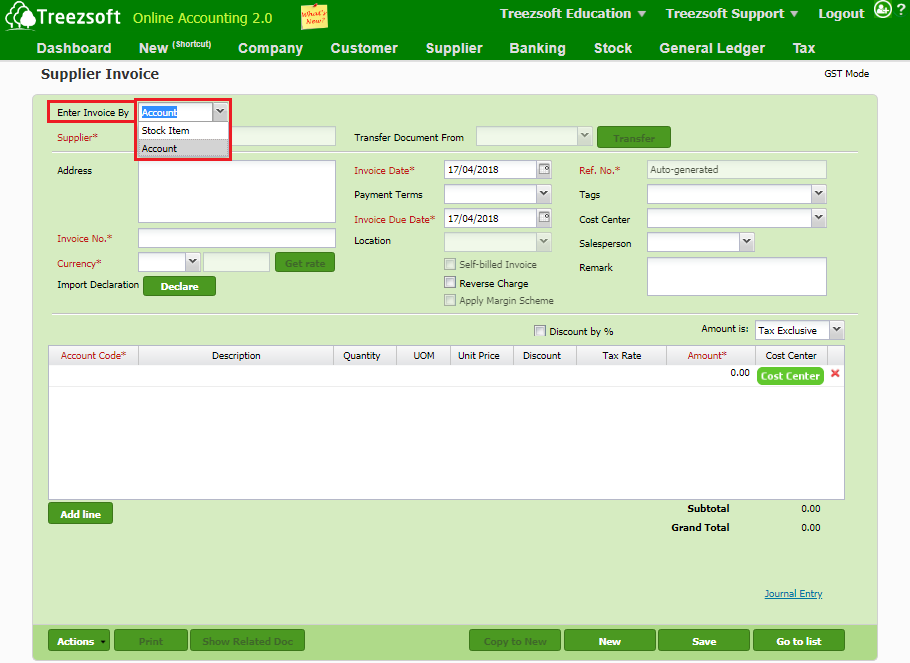Choose Account option in the dropdown list
The image size is (910, 663).
183,149
